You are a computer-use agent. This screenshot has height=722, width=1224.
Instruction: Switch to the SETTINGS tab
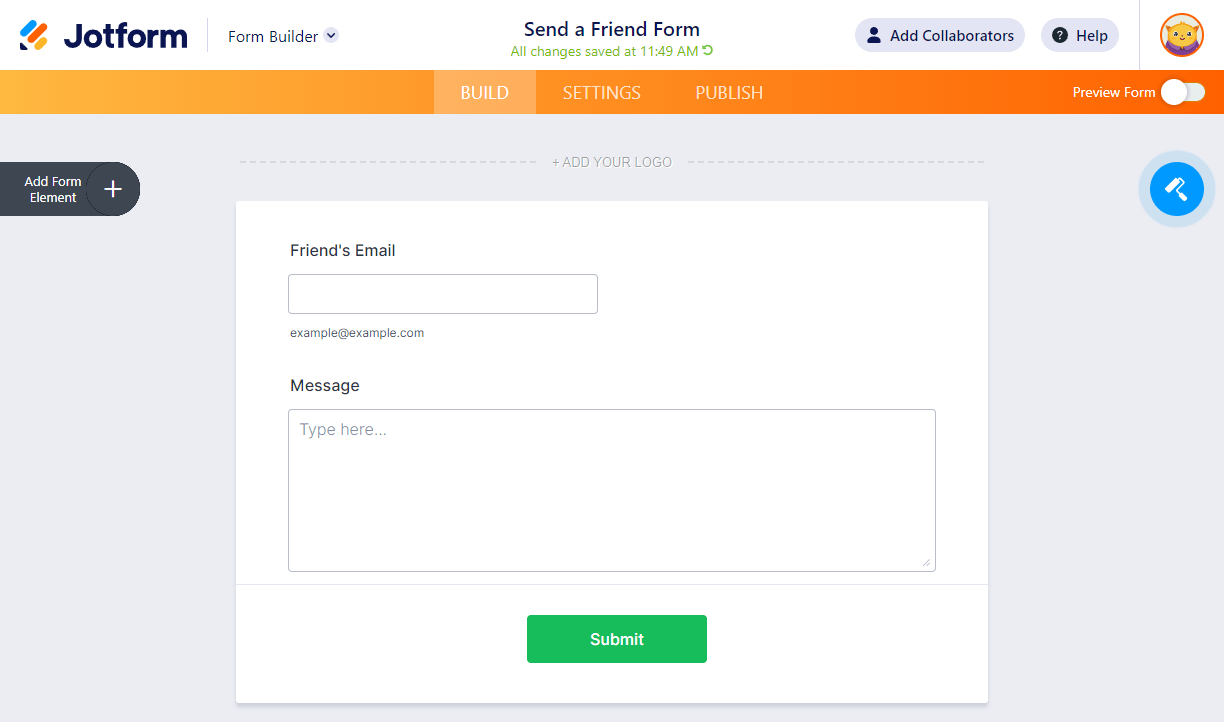(x=601, y=93)
